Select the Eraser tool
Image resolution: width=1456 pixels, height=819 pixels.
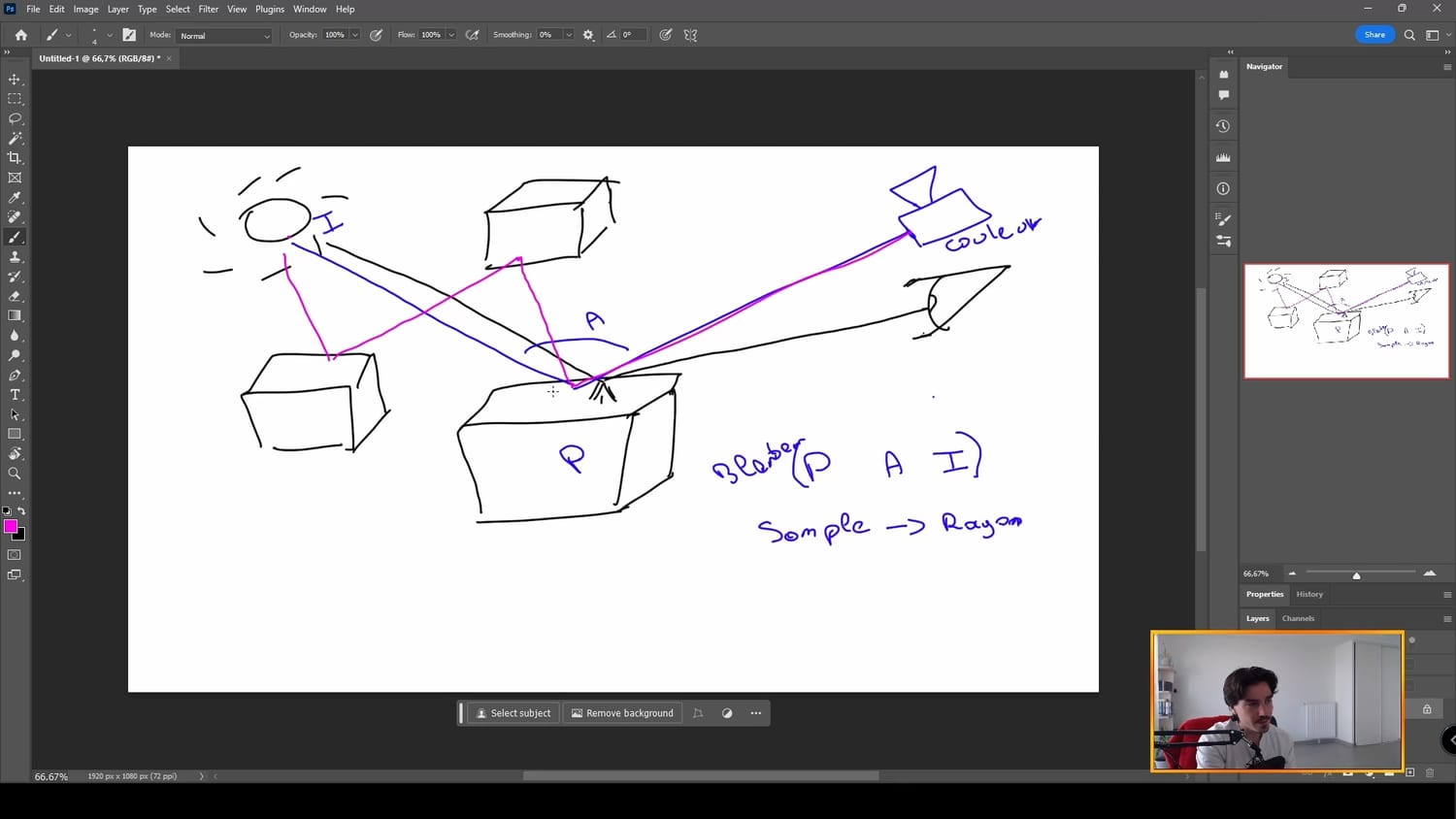click(15, 296)
